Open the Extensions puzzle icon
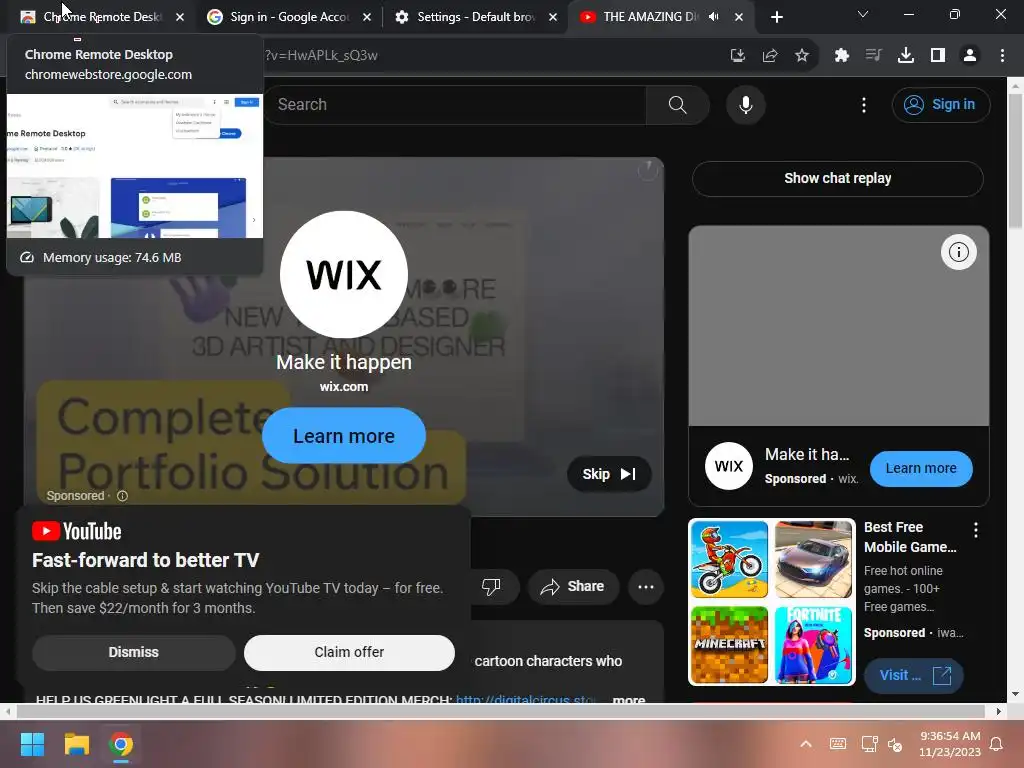This screenshot has width=1024, height=768. click(x=842, y=56)
